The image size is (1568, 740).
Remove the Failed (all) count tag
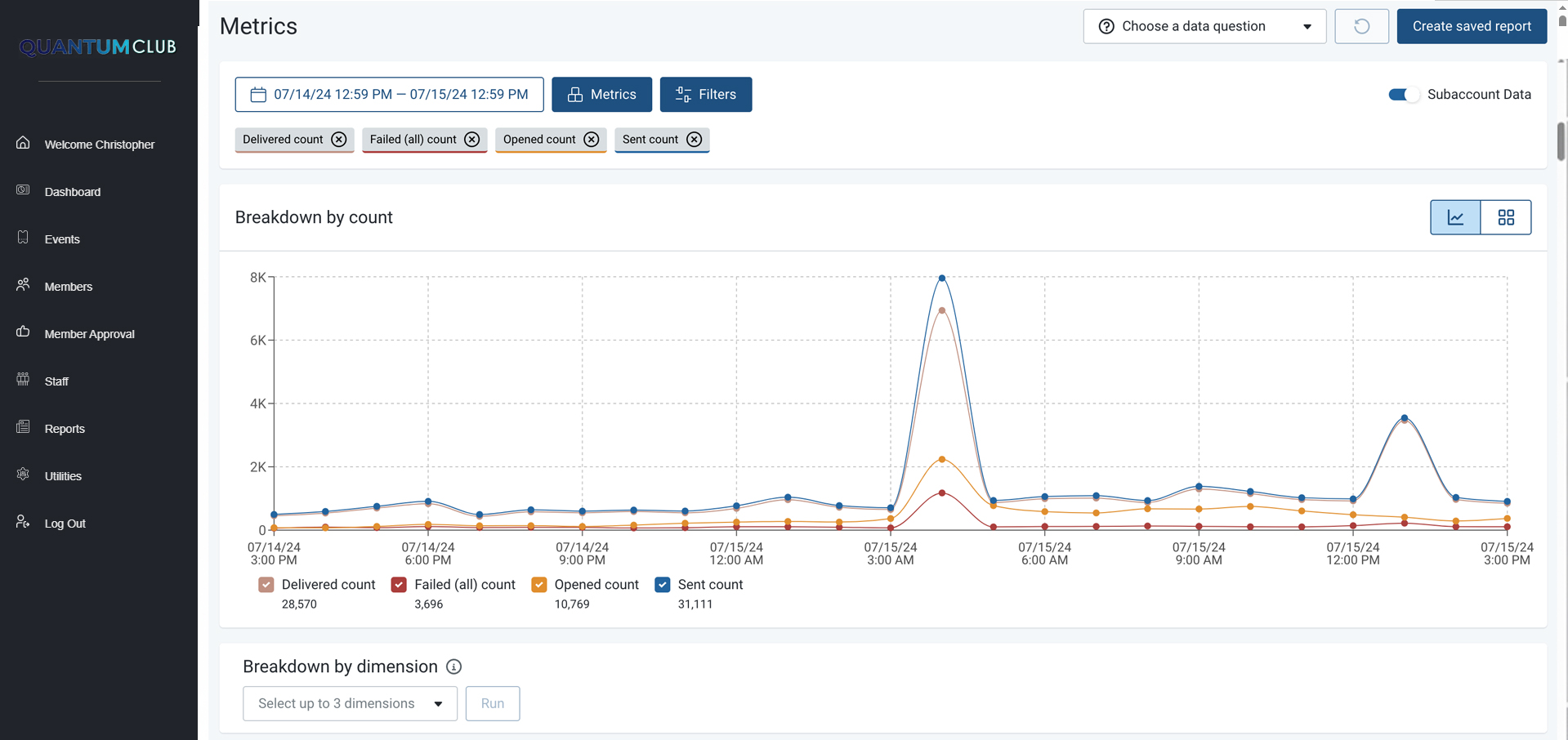coord(472,140)
